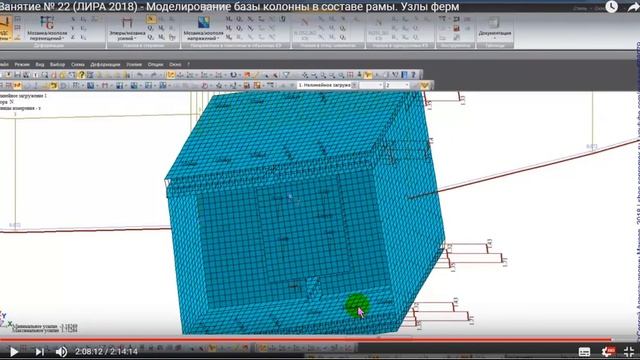640x360 pixels.
Task: Click the Watch later clock icon
Action: click(611, 6)
